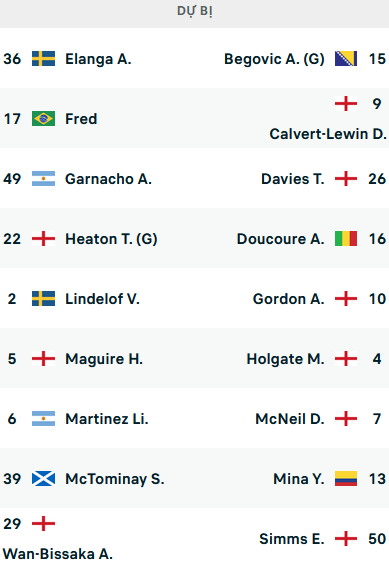Image resolution: width=389 pixels, height=567 pixels.
Task: Select Maguire H. from substitutes
Action: pos(104,359)
